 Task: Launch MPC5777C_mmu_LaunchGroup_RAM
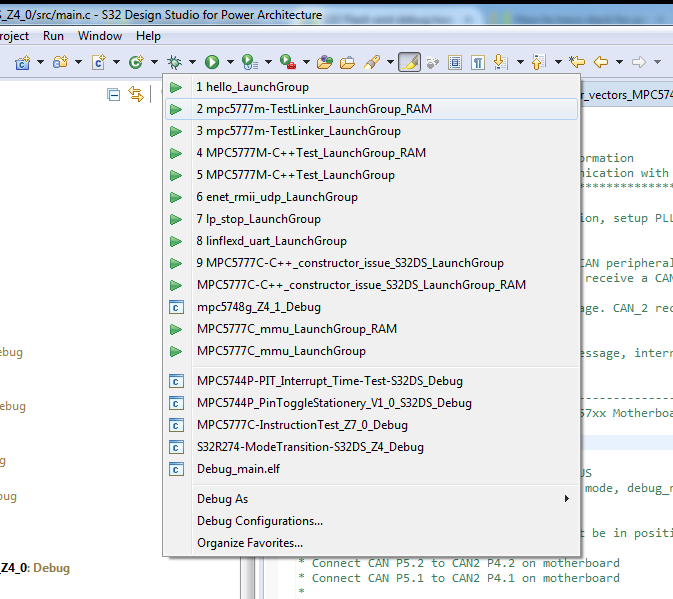click(x=371, y=329)
